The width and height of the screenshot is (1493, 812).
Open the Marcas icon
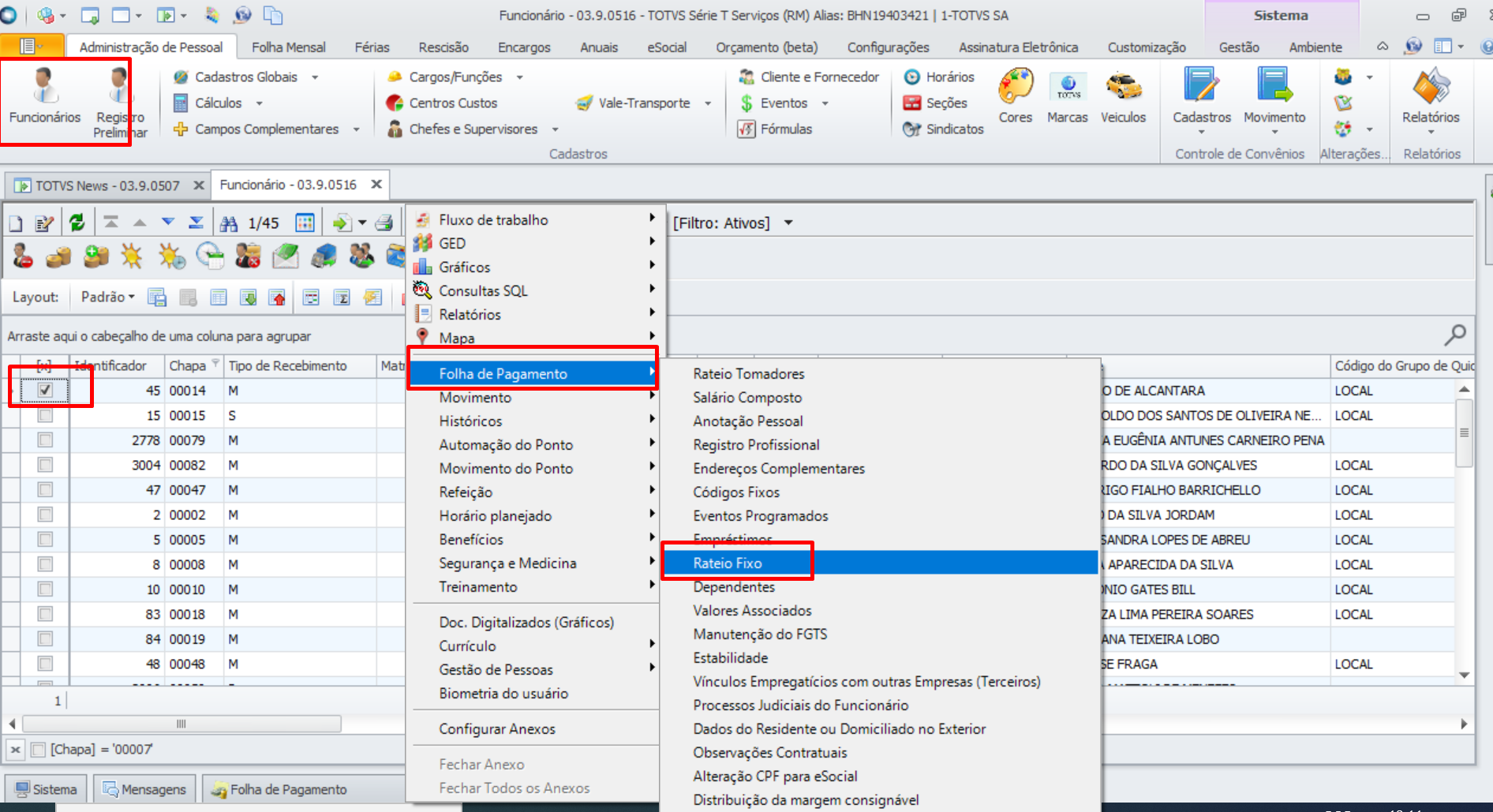coord(1068,96)
